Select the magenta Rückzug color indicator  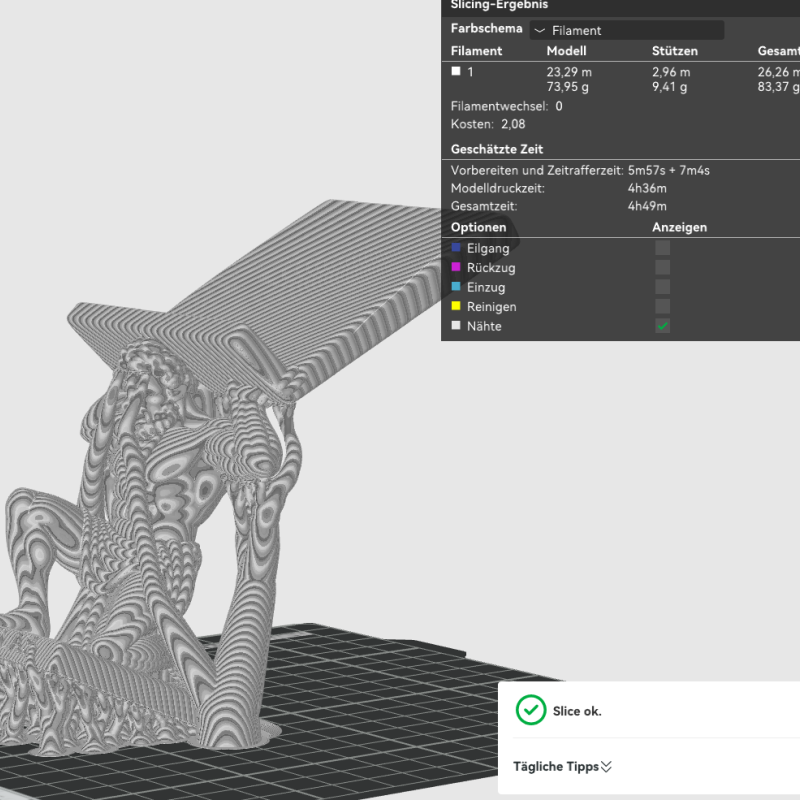(458, 268)
